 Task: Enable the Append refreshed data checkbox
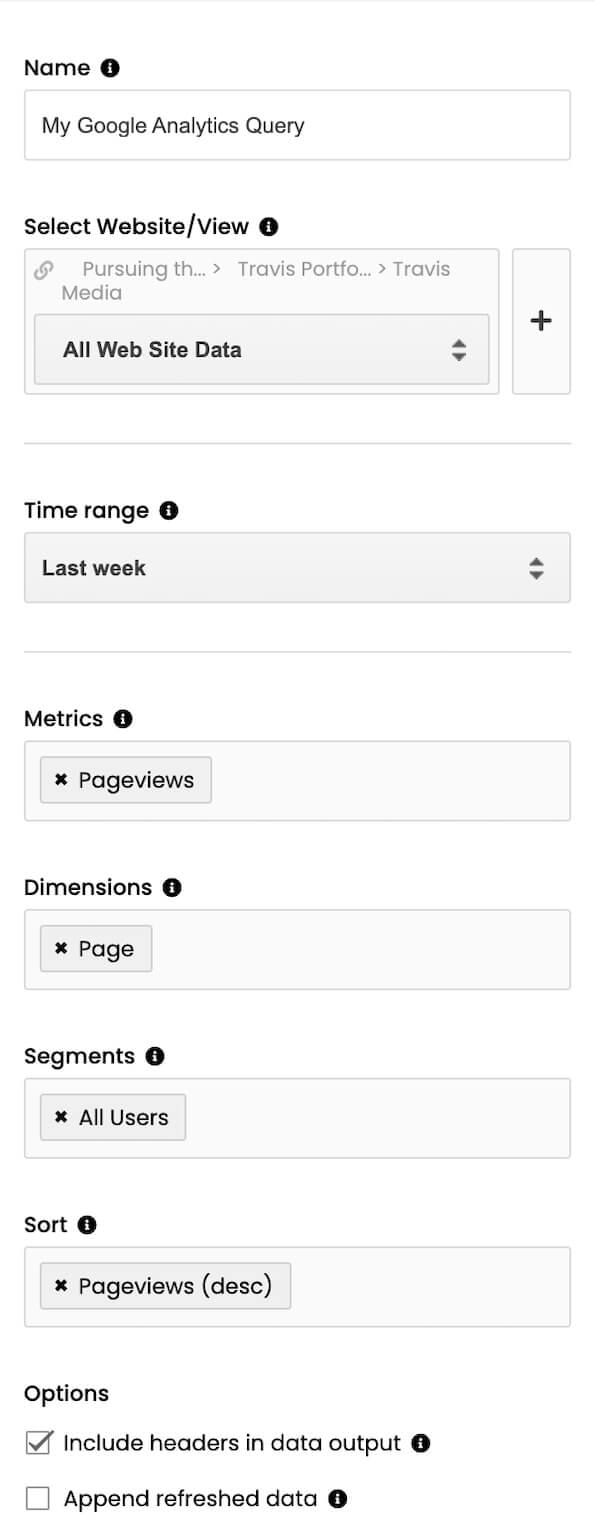tap(38, 1498)
